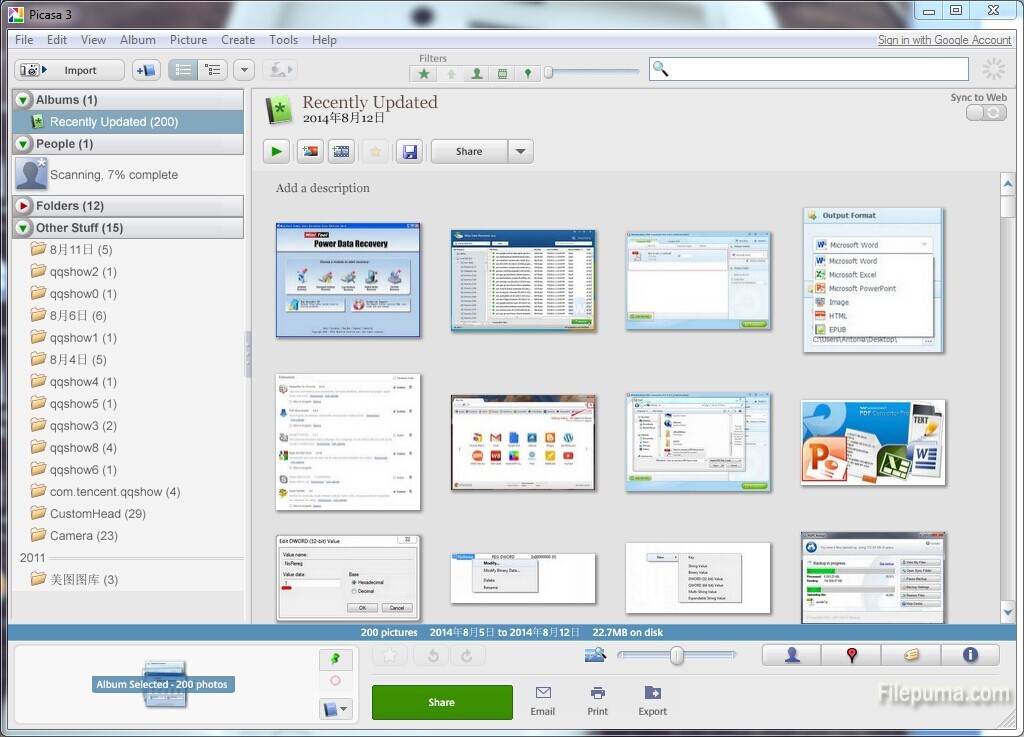Open the dropdown beside Share button

click(520, 152)
